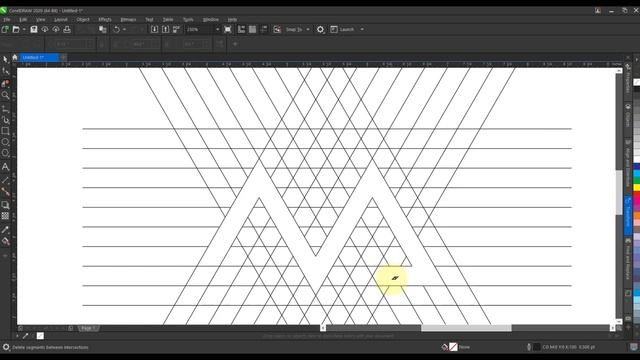Image resolution: width=640 pixels, height=360 pixels.
Task: Switch to the Untitled-1 document tab
Action: click(x=39, y=58)
